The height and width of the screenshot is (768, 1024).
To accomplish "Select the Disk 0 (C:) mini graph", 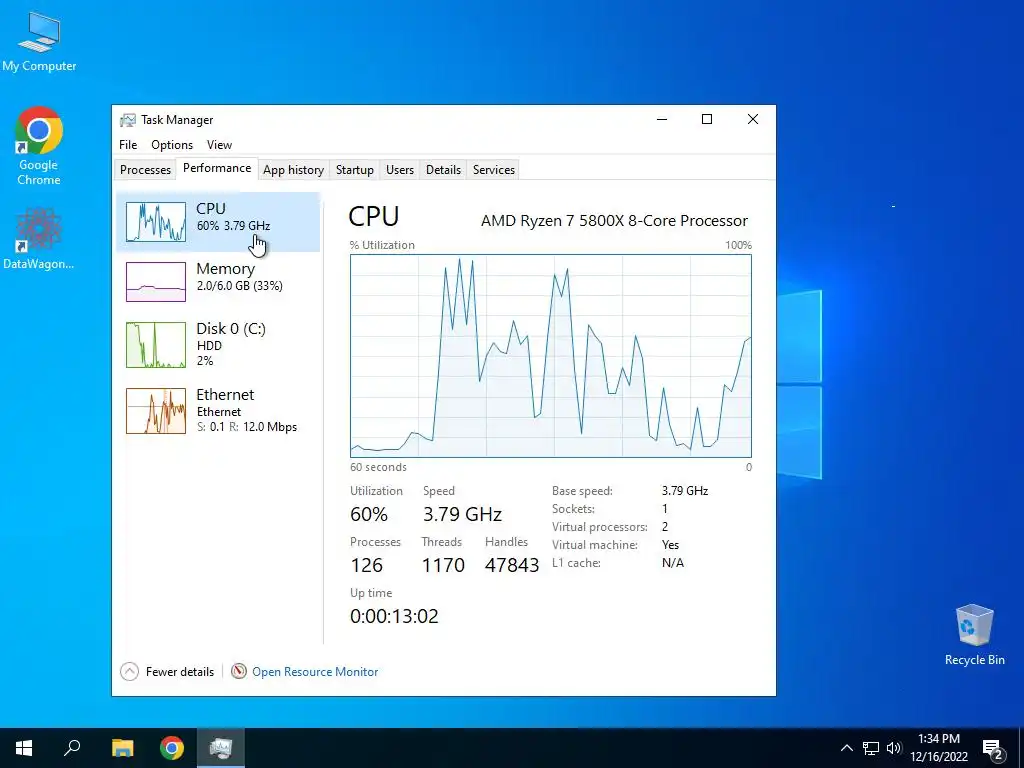I will coord(155,345).
